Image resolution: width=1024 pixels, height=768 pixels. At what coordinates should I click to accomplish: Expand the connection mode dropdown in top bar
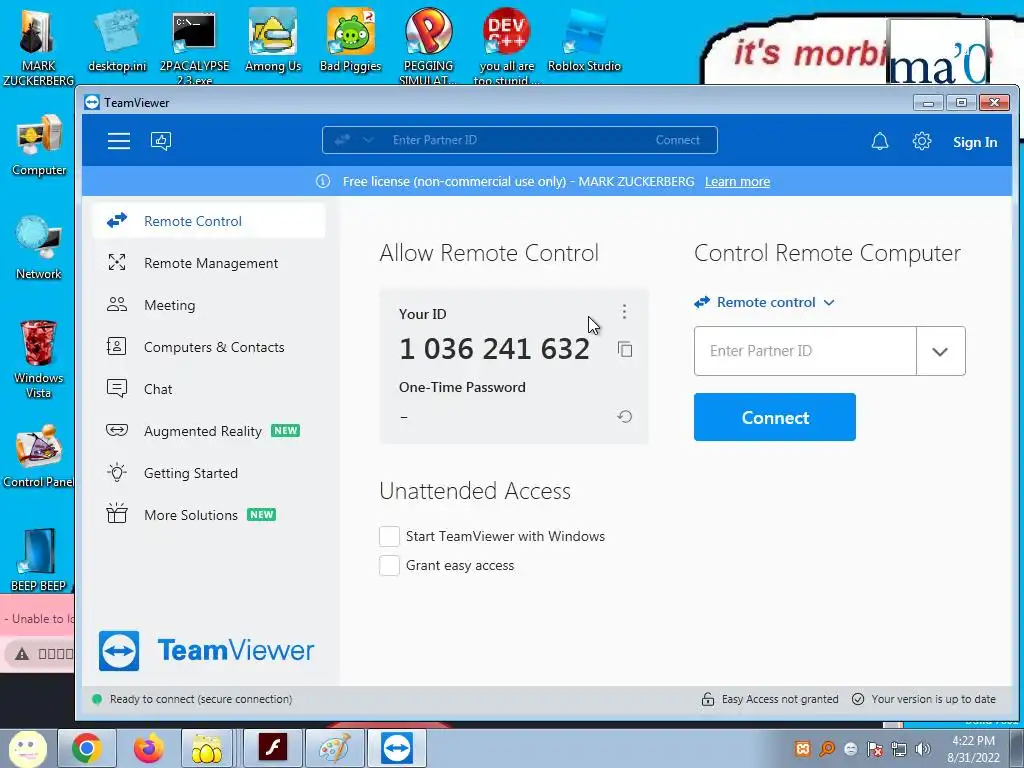(x=368, y=140)
